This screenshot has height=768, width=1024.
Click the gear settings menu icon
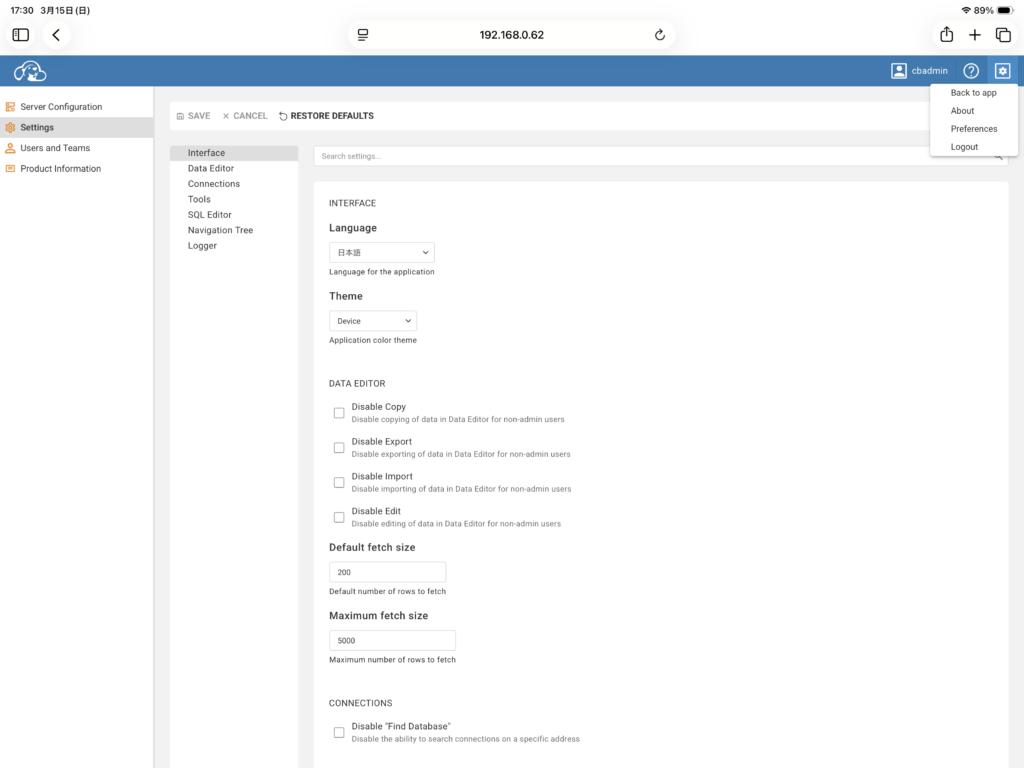(1002, 71)
